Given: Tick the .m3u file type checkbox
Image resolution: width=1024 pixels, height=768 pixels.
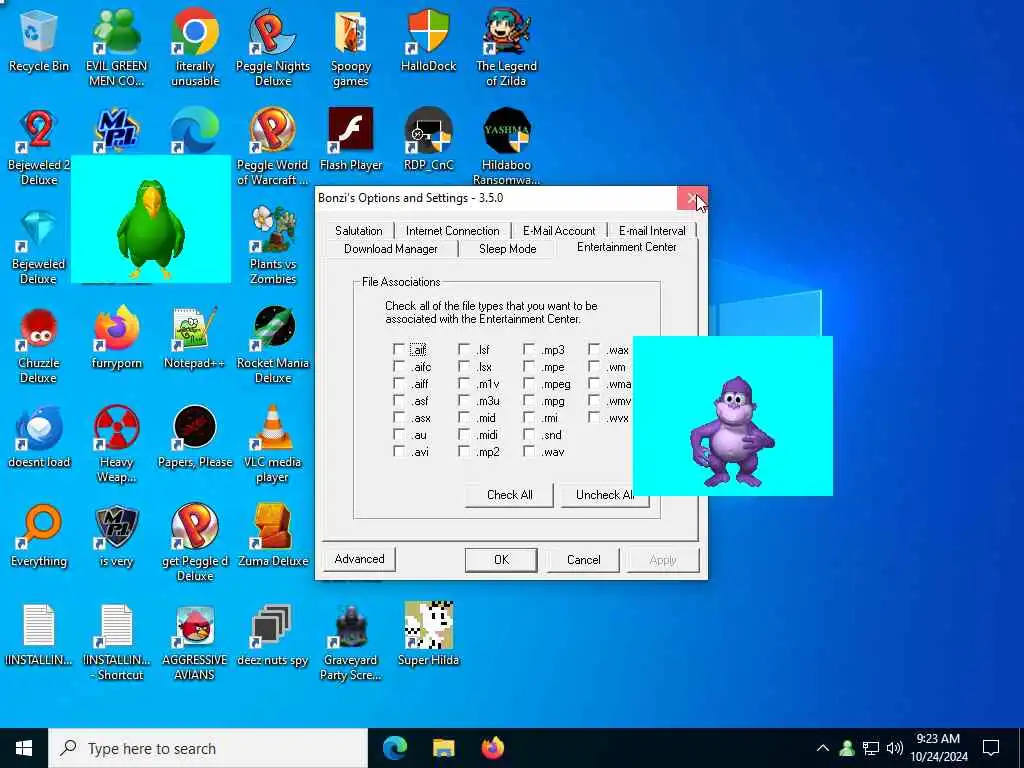Looking at the screenshot, I should [464, 400].
